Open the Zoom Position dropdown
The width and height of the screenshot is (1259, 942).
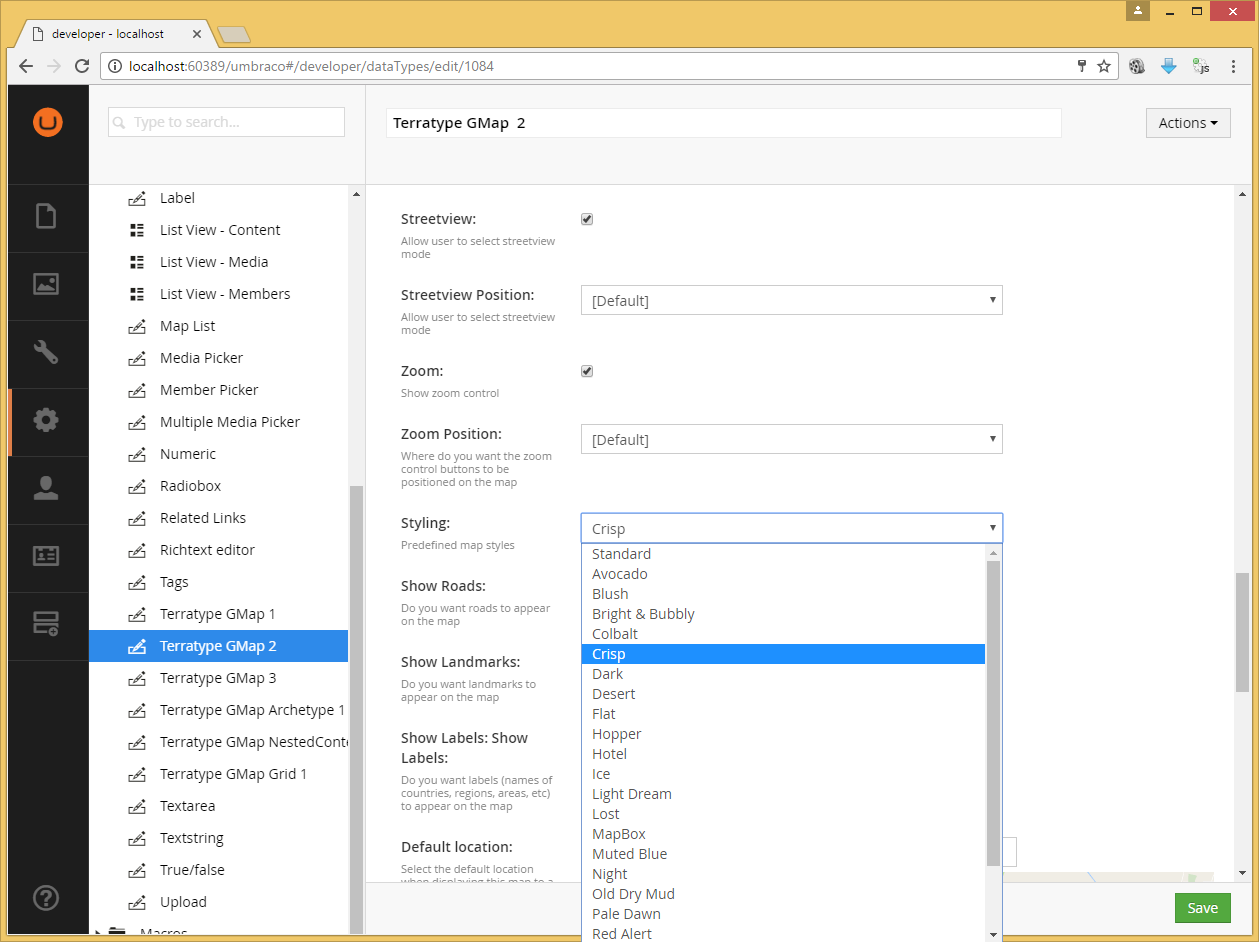(x=792, y=439)
